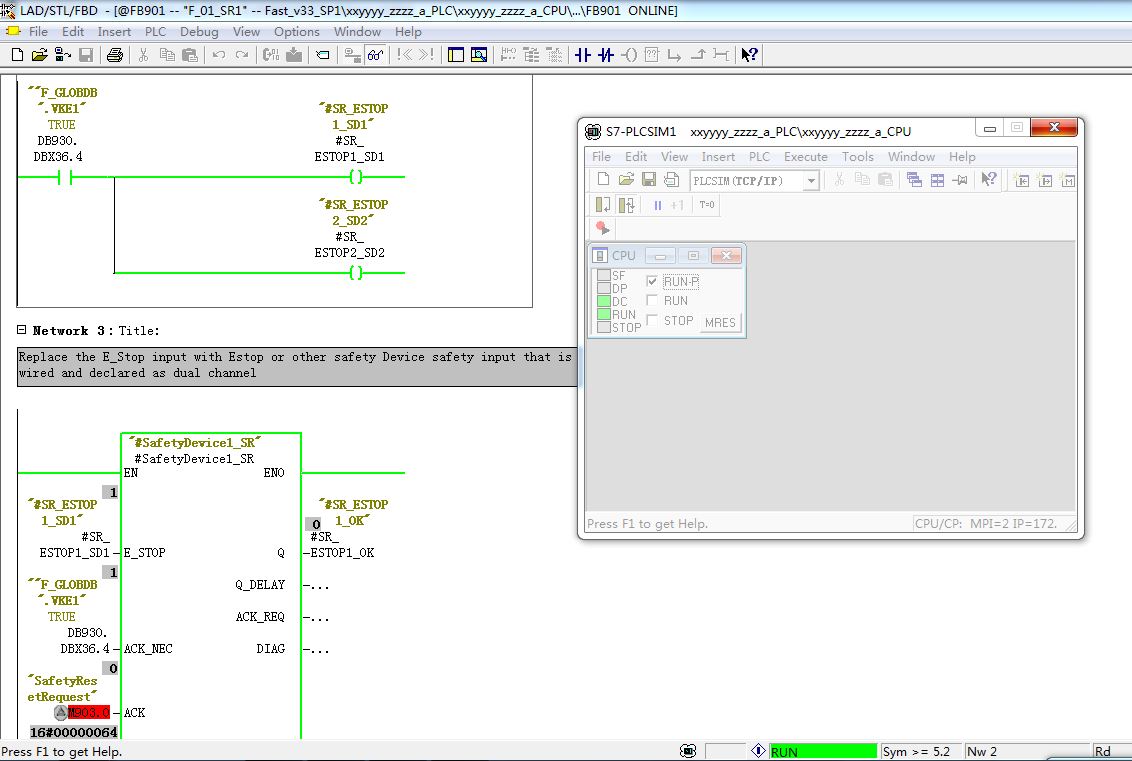Click the T=0 reset timers button in PLCSIM
This screenshot has width=1132, height=761.
(x=707, y=205)
